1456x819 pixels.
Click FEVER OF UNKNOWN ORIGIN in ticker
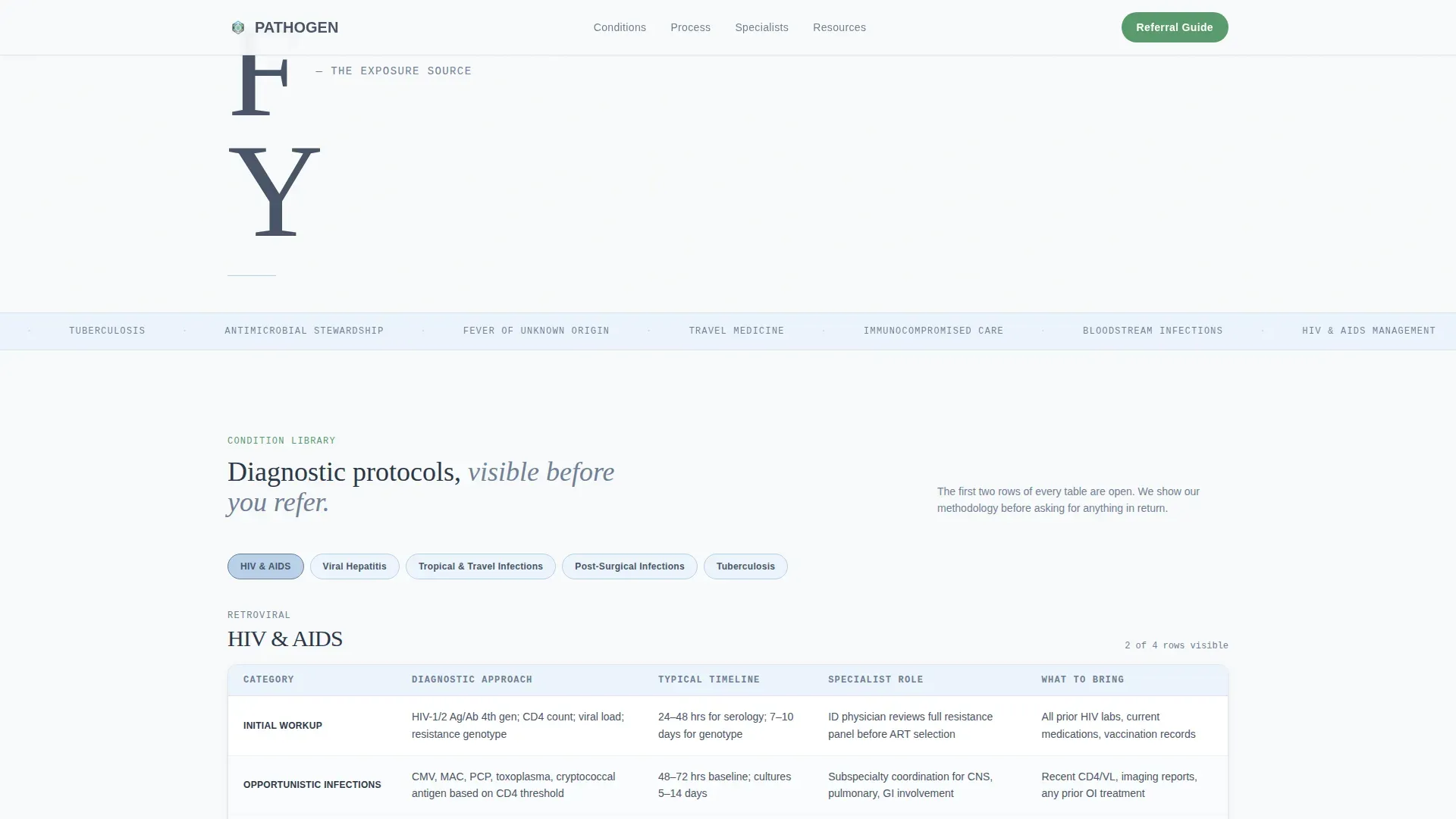(536, 331)
